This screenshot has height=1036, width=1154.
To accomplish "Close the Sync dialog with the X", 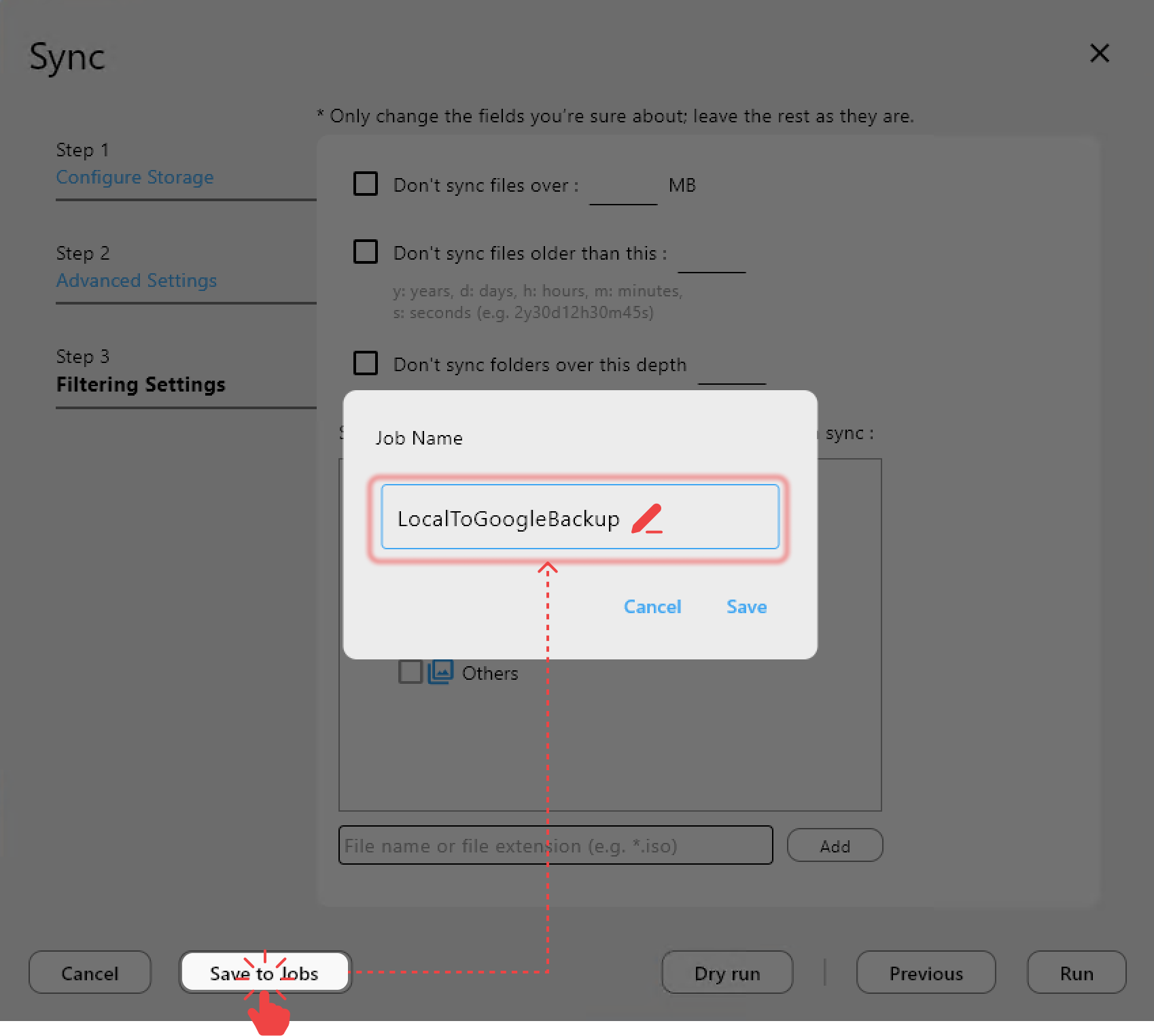I will click(x=1100, y=53).
